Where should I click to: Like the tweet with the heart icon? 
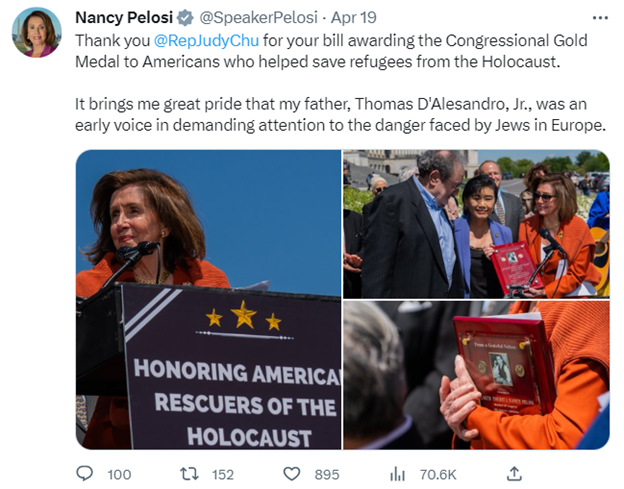pyautogui.click(x=292, y=474)
